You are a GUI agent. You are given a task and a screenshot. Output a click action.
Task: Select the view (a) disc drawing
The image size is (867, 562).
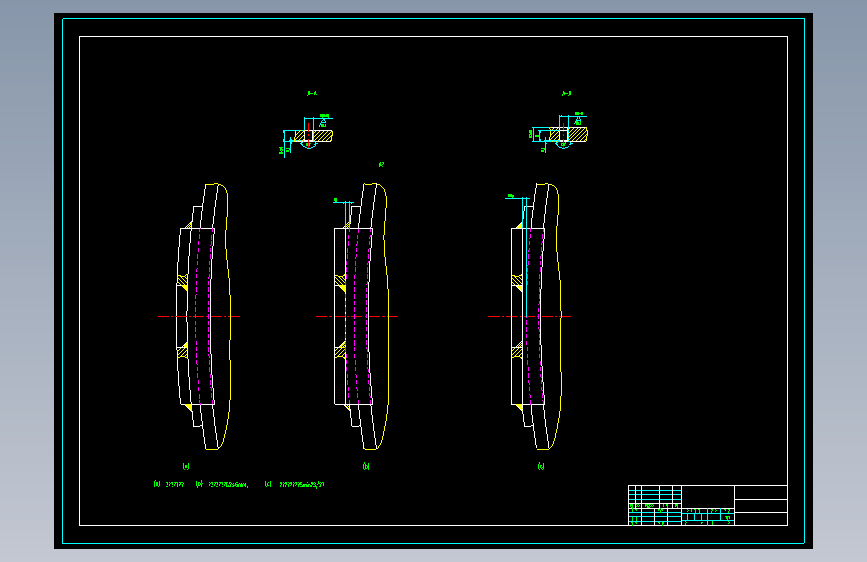[x=203, y=316]
